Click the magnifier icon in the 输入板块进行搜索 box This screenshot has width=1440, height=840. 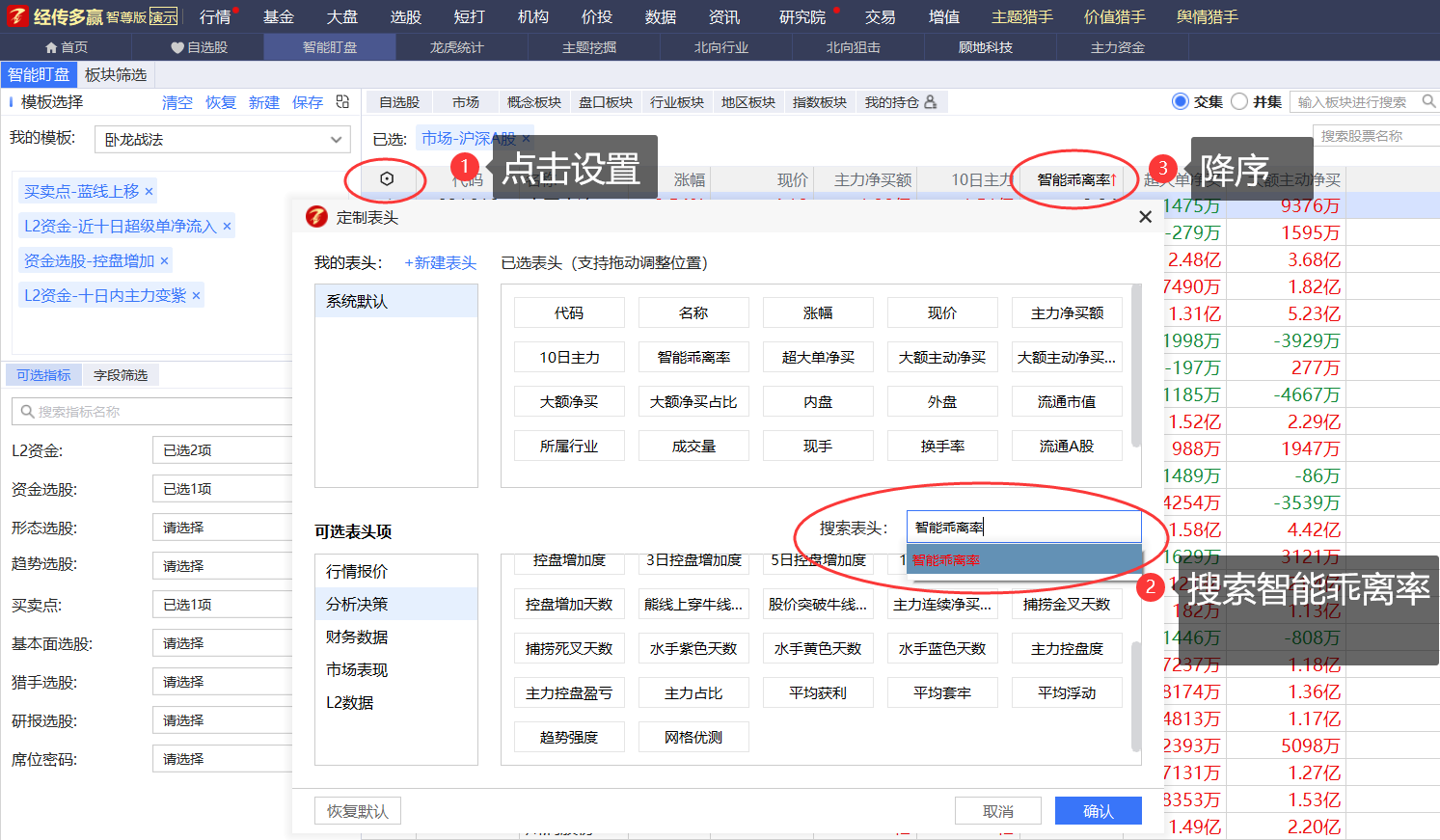[1429, 100]
